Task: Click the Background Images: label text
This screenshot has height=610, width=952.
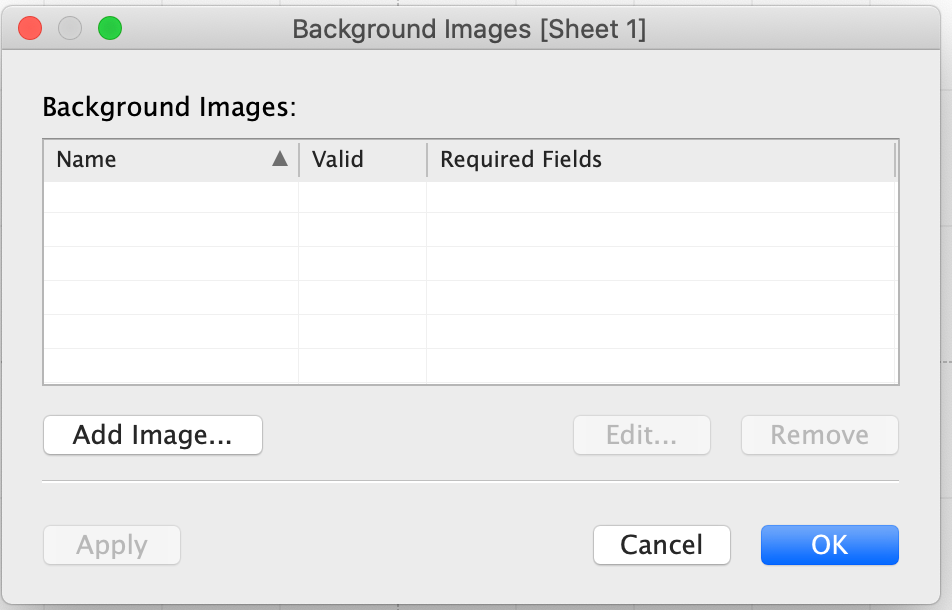Action: point(169,107)
